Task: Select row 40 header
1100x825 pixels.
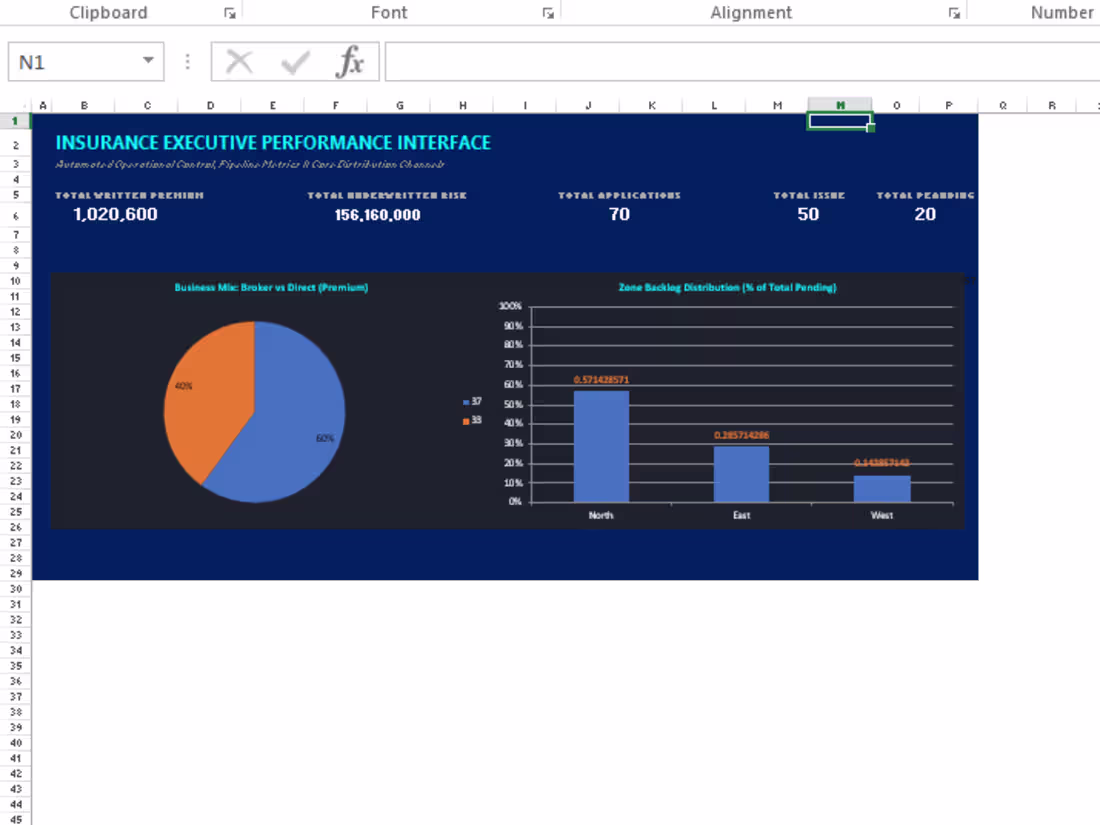Action: 15,743
